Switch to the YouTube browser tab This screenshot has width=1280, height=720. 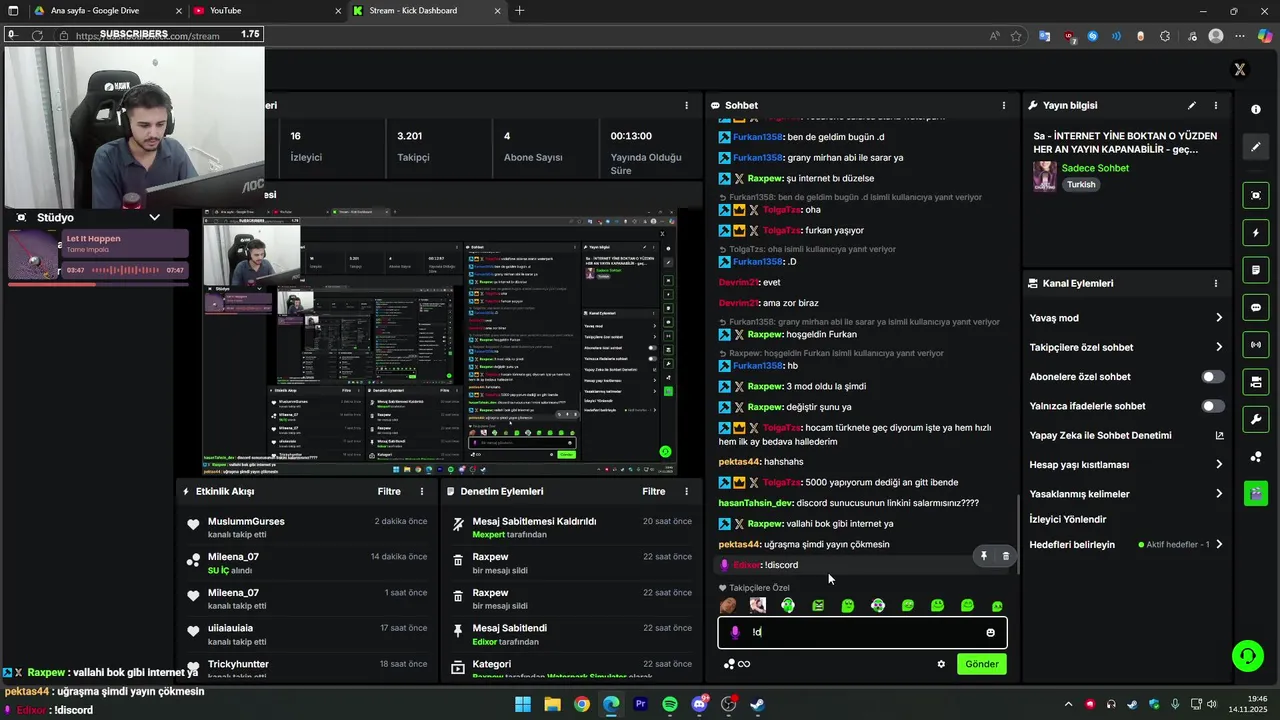pyautogui.click(x=267, y=10)
